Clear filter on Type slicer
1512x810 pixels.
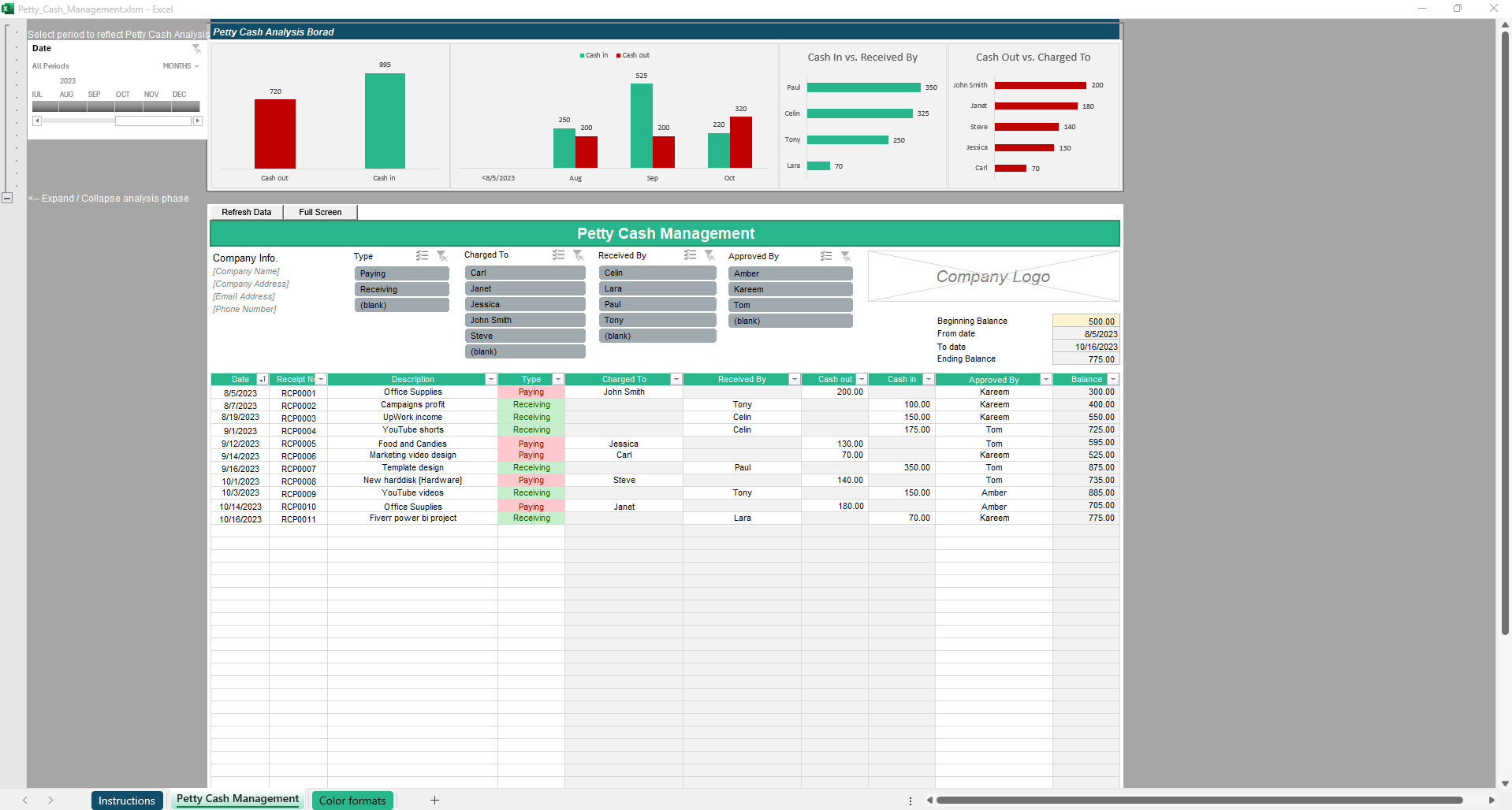point(442,256)
